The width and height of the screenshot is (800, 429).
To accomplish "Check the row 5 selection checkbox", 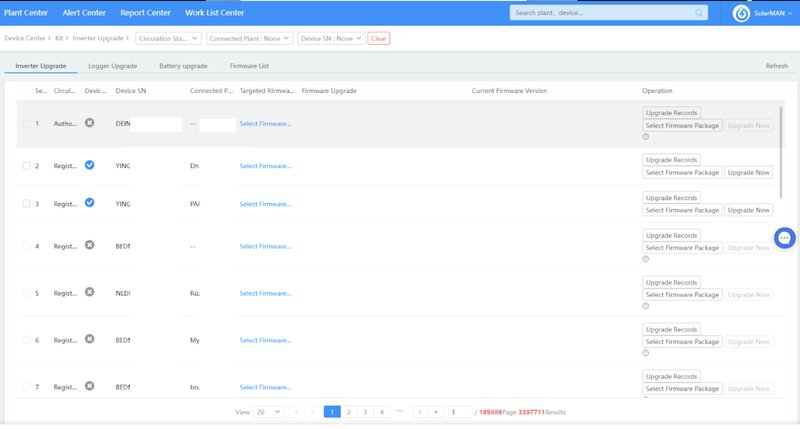I will point(26,293).
